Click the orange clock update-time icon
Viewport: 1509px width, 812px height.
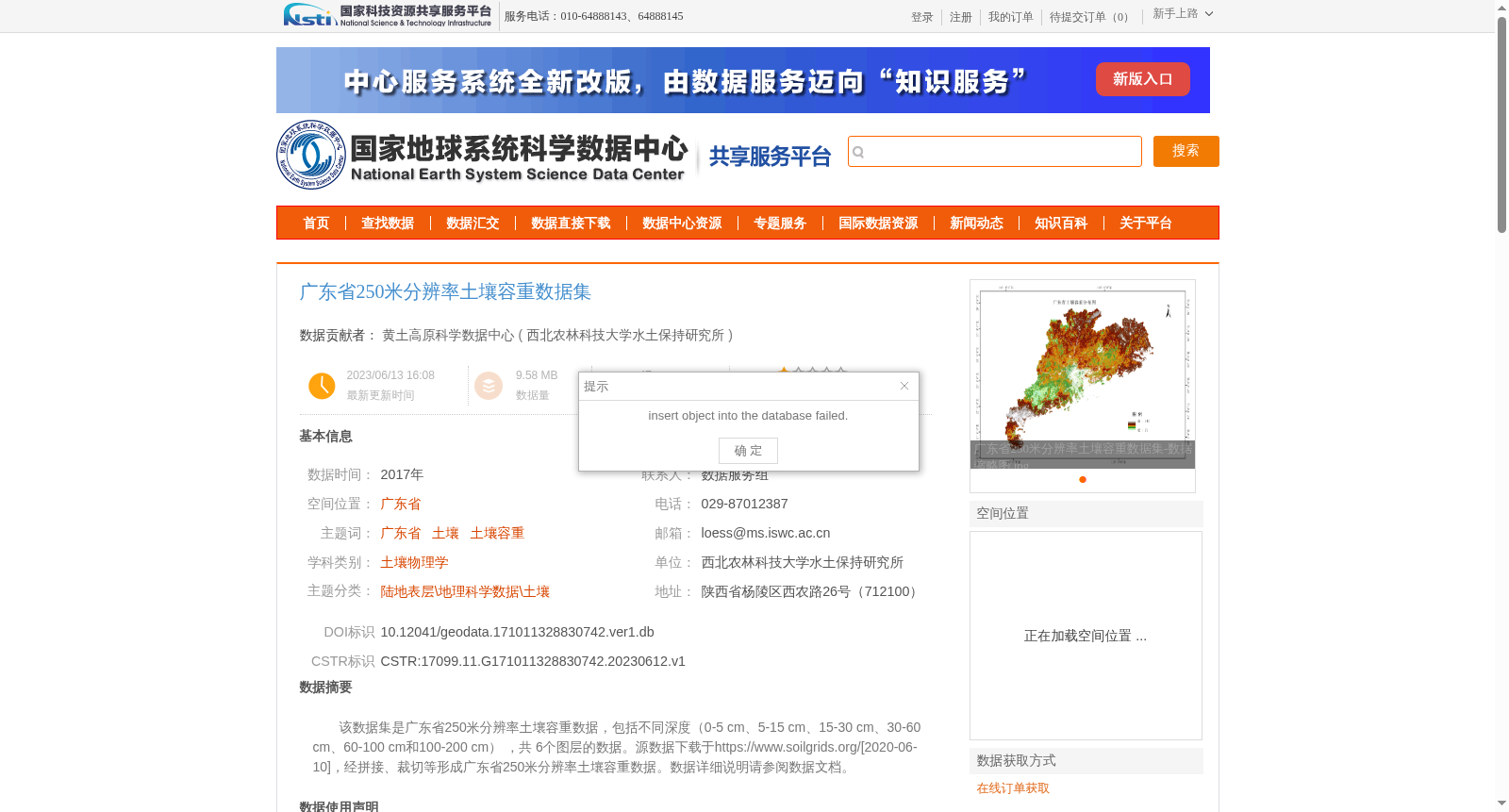pyautogui.click(x=322, y=386)
